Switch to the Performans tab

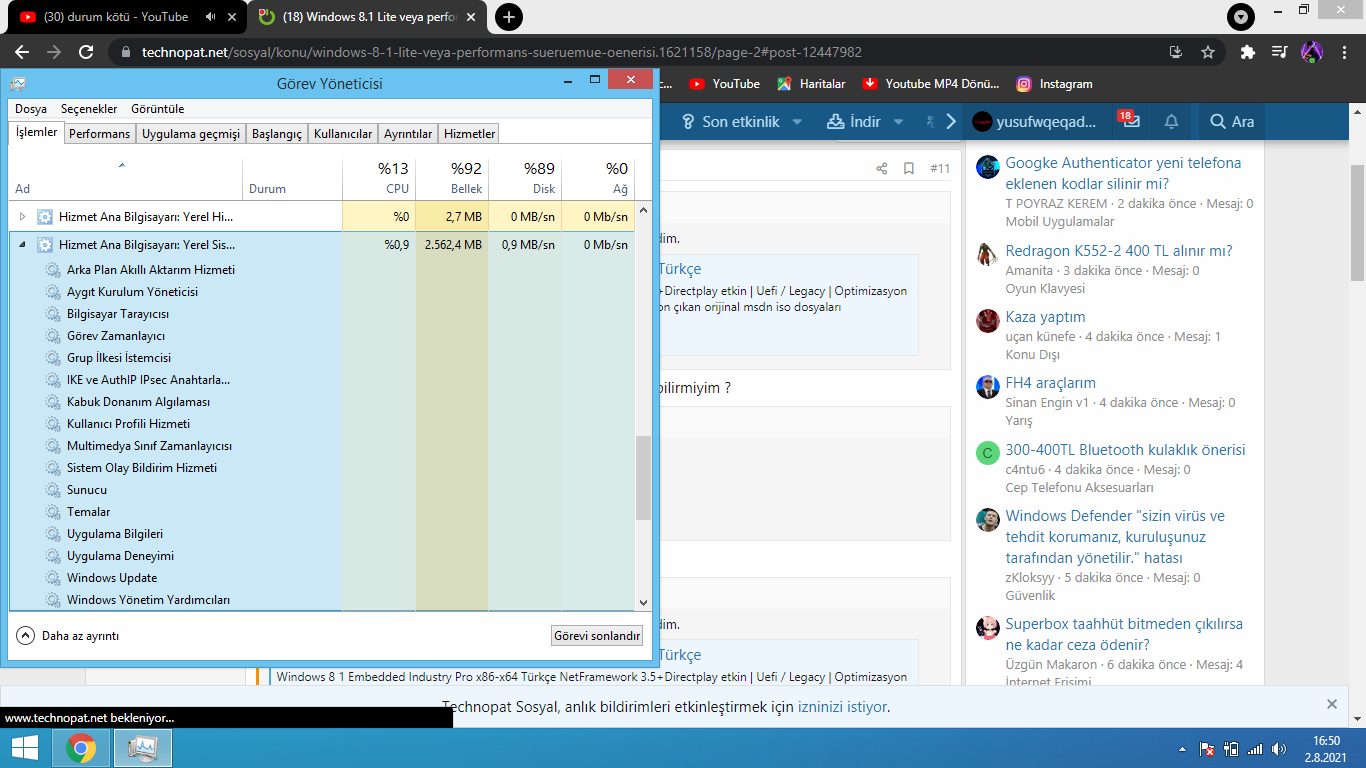point(99,134)
